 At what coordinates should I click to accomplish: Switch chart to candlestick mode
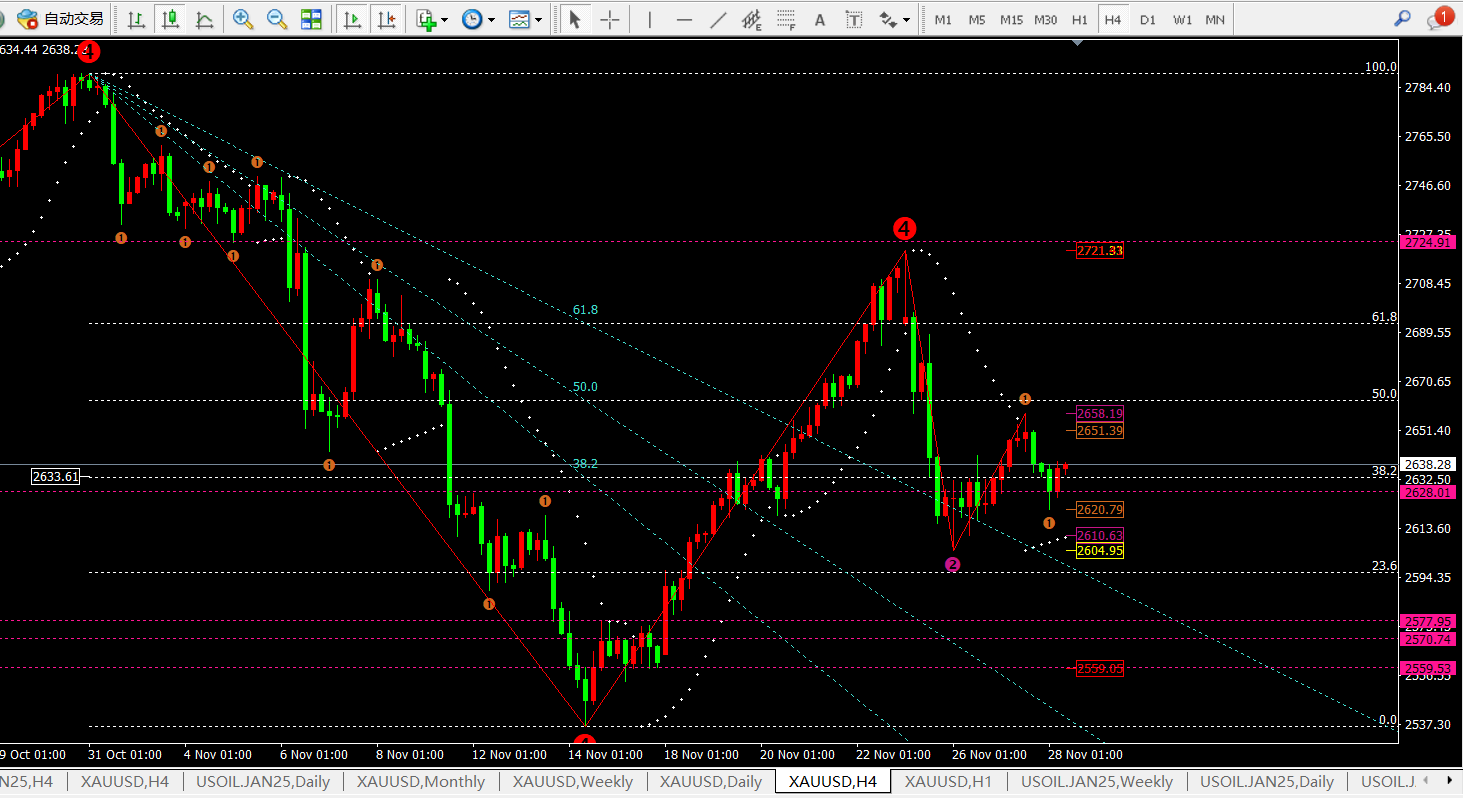[x=171, y=19]
